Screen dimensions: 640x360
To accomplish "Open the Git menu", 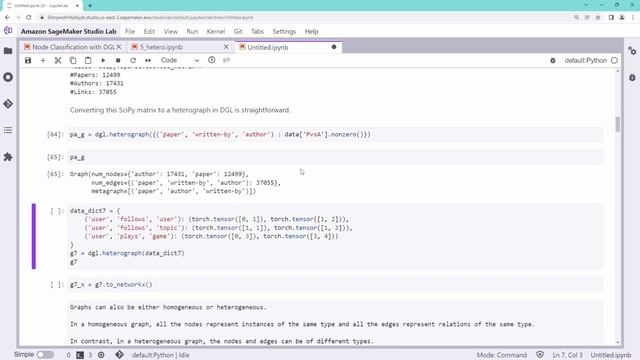I will pos(238,31).
